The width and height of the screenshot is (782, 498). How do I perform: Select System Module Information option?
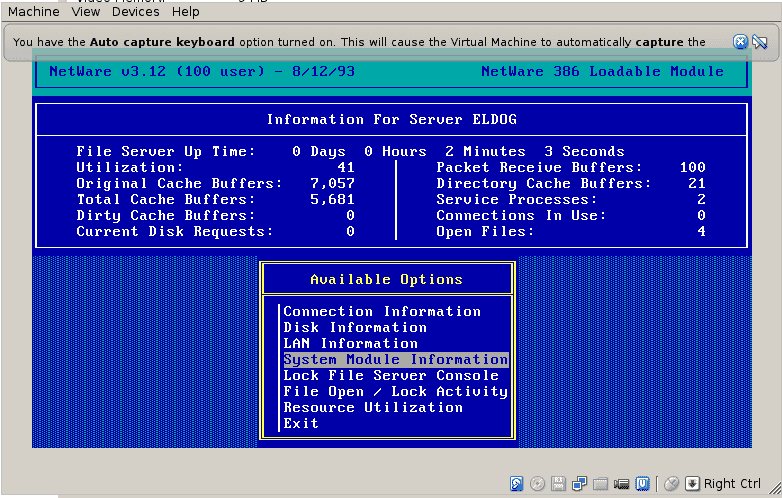396,360
